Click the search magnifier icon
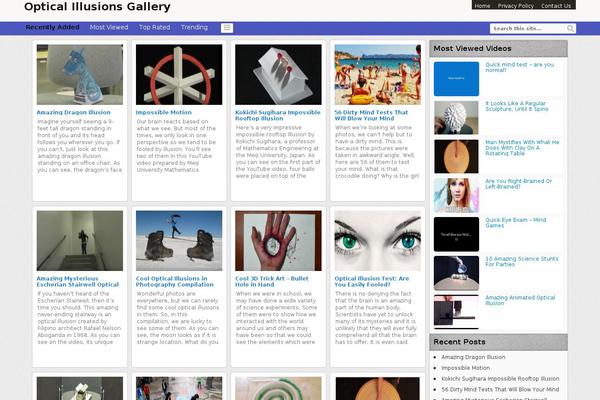Viewport: 600px width, 400px height. (x=570, y=28)
